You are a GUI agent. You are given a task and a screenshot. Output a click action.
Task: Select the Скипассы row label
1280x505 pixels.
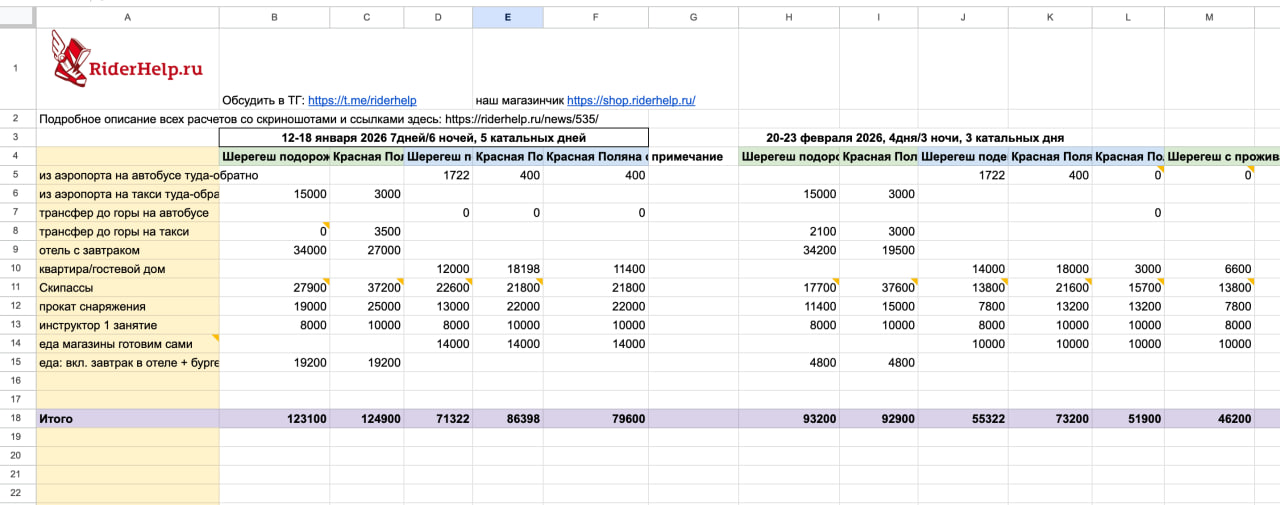127,288
